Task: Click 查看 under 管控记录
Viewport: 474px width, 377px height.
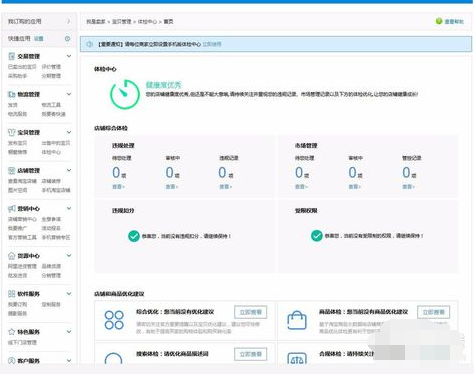Action: [408, 187]
